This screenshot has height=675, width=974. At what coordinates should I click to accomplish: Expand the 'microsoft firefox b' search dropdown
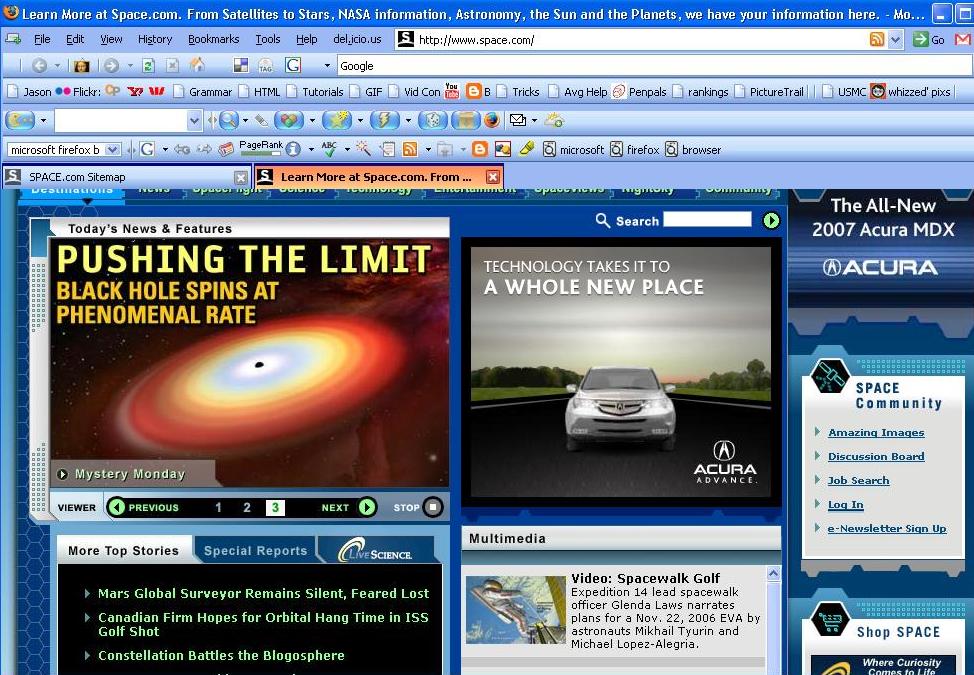coord(112,150)
